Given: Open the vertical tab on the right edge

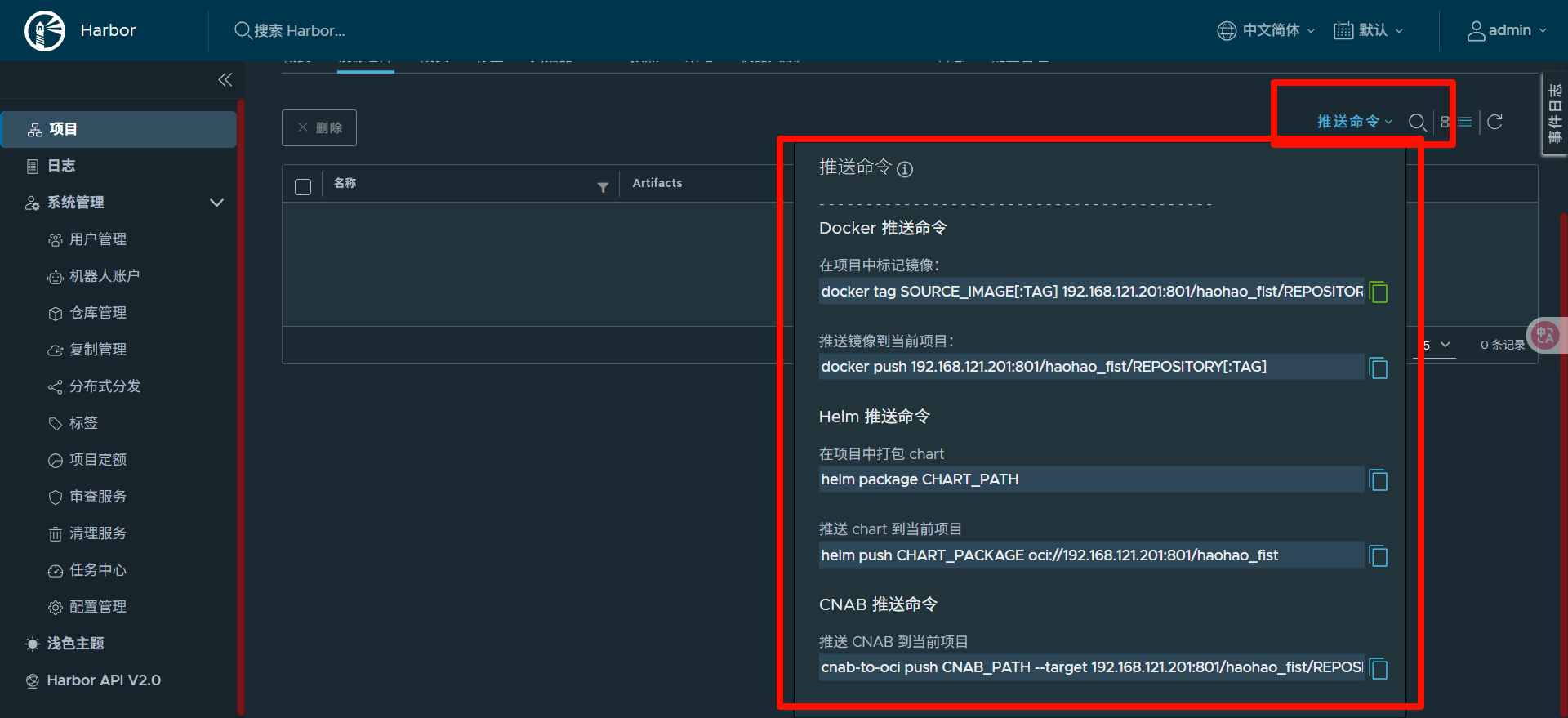Looking at the screenshot, I should 1555,114.
